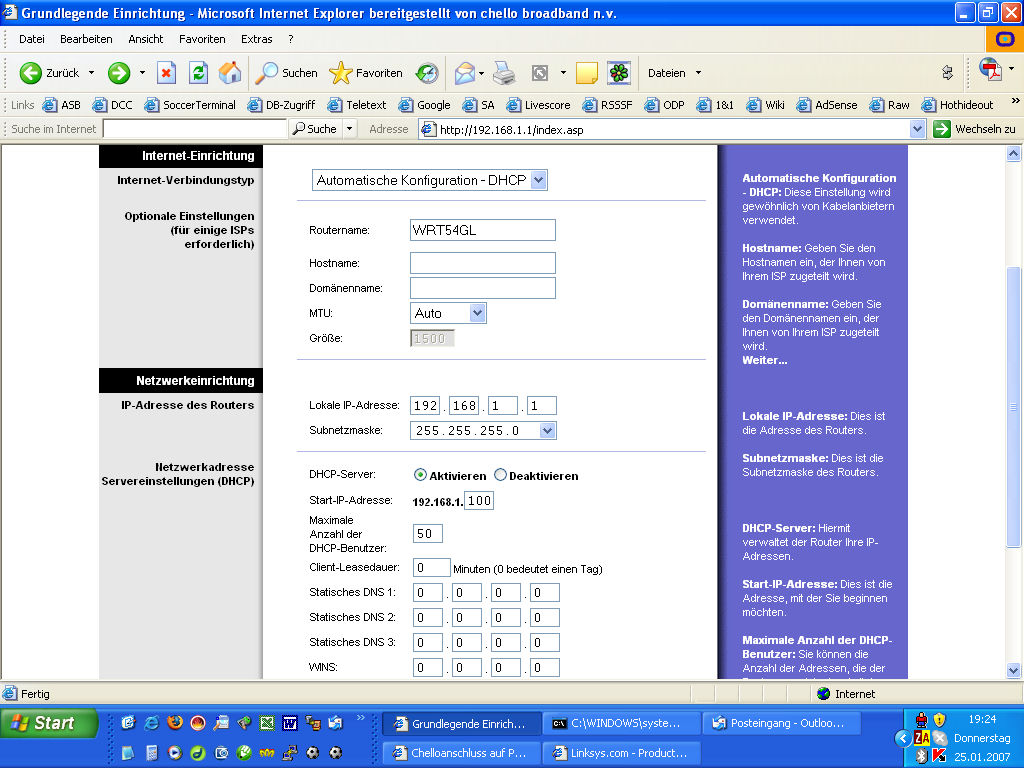This screenshot has width=1024, height=768.
Task: Click the Start-IP-Adresse last octet field
Action: 479,501
